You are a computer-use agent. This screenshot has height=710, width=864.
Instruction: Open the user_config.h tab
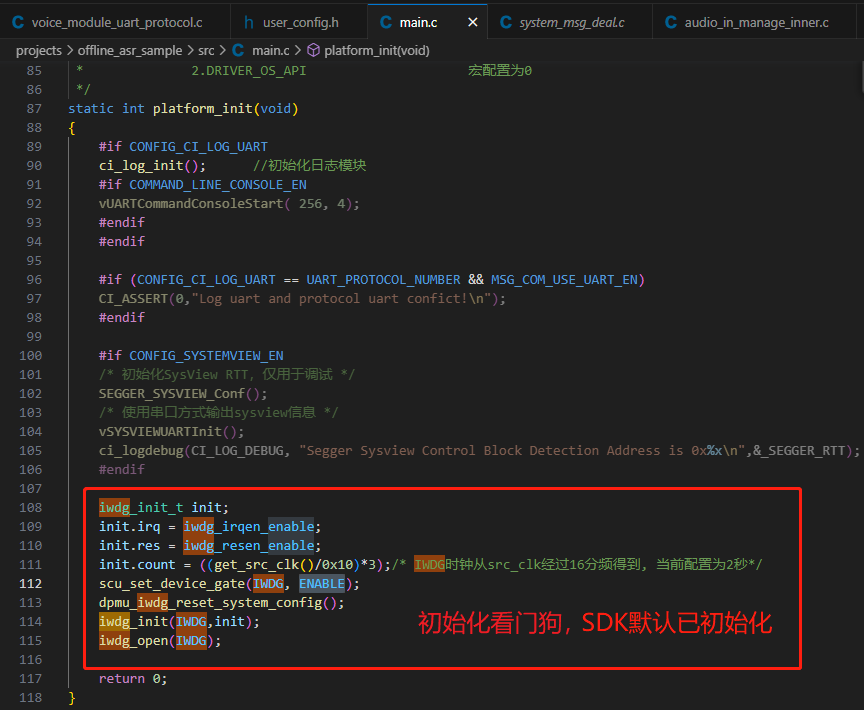(x=300, y=22)
